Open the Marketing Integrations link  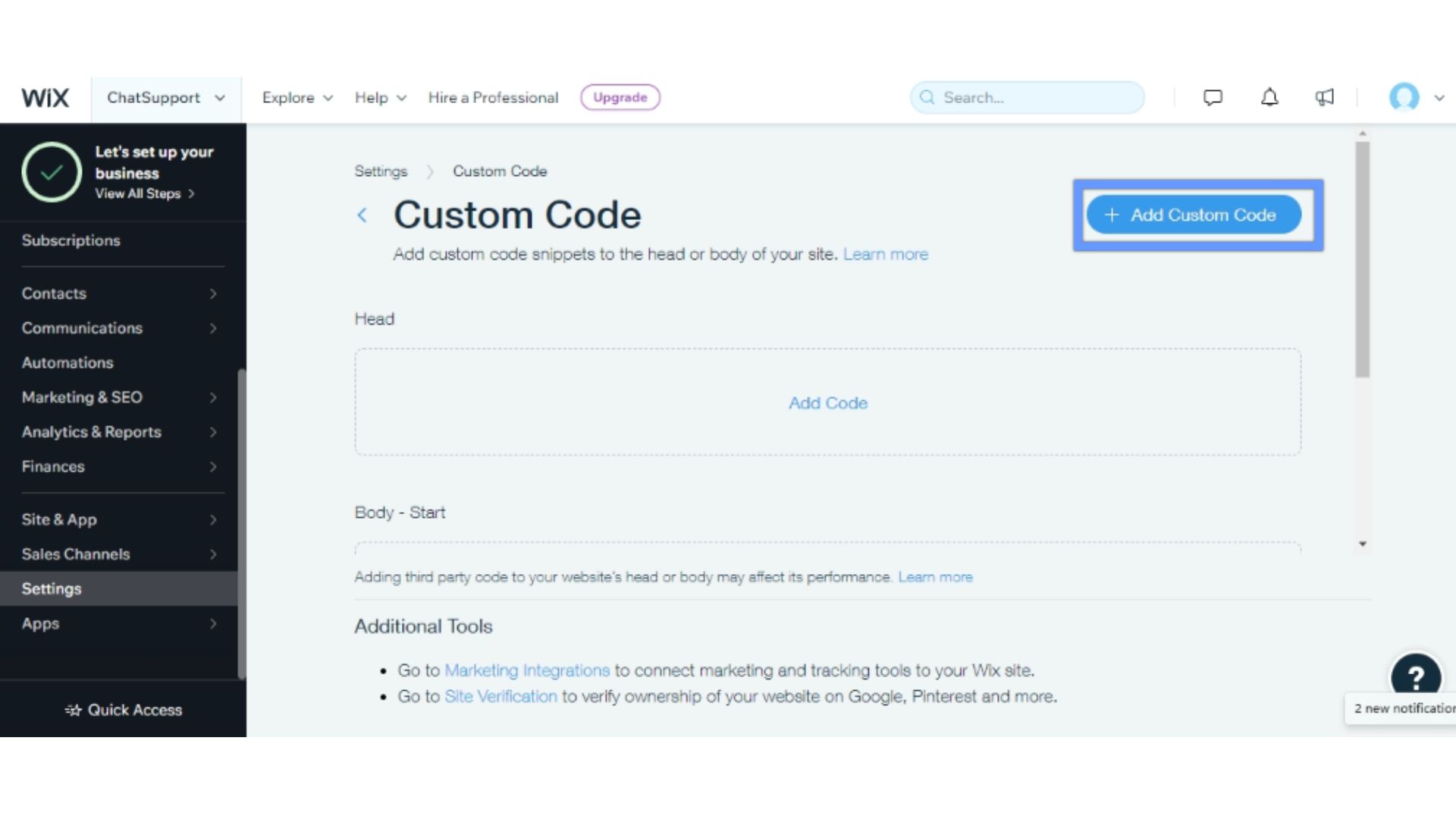pyautogui.click(x=526, y=670)
